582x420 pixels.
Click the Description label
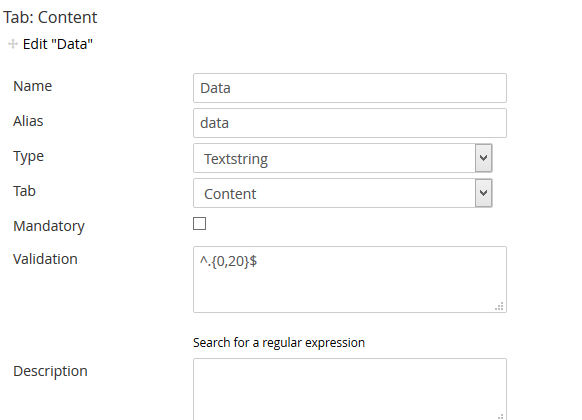(x=50, y=371)
